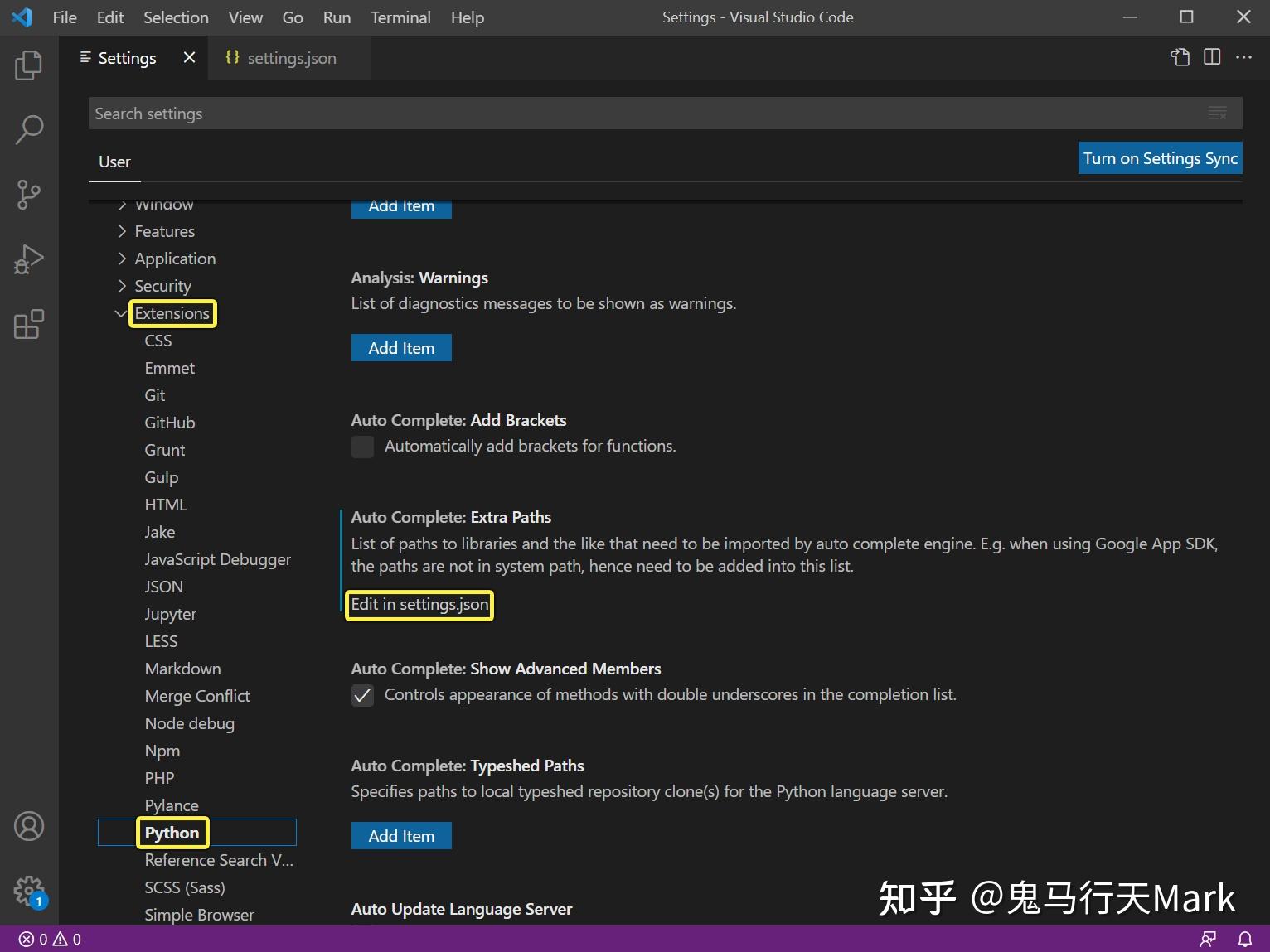Click the Accounts icon in activity bar
The height and width of the screenshot is (952, 1270).
pyautogui.click(x=29, y=826)
